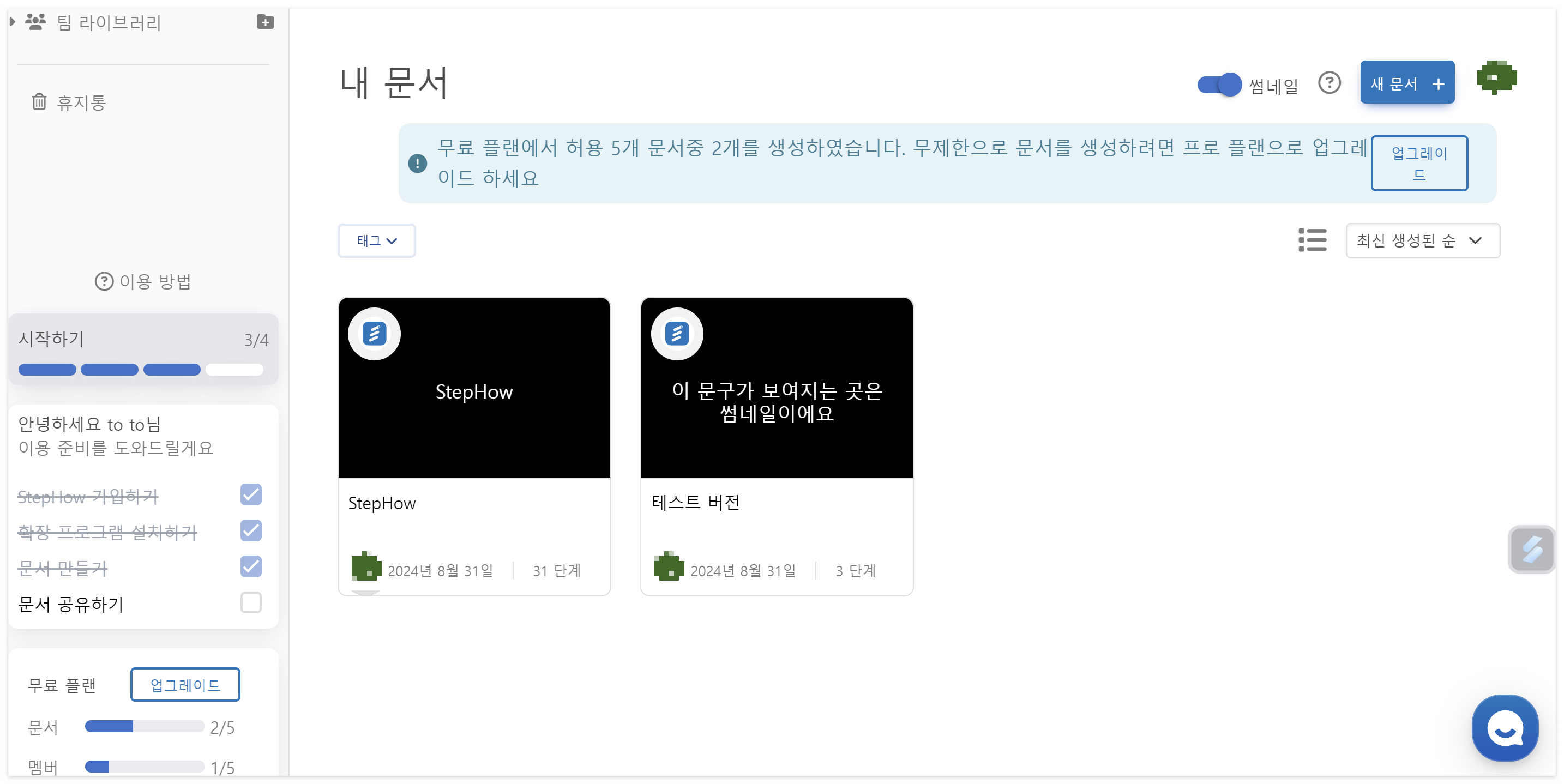Add new folder in 팀 라이브러리
Screen dimensions: 1564x784
[x=266, y=22]
